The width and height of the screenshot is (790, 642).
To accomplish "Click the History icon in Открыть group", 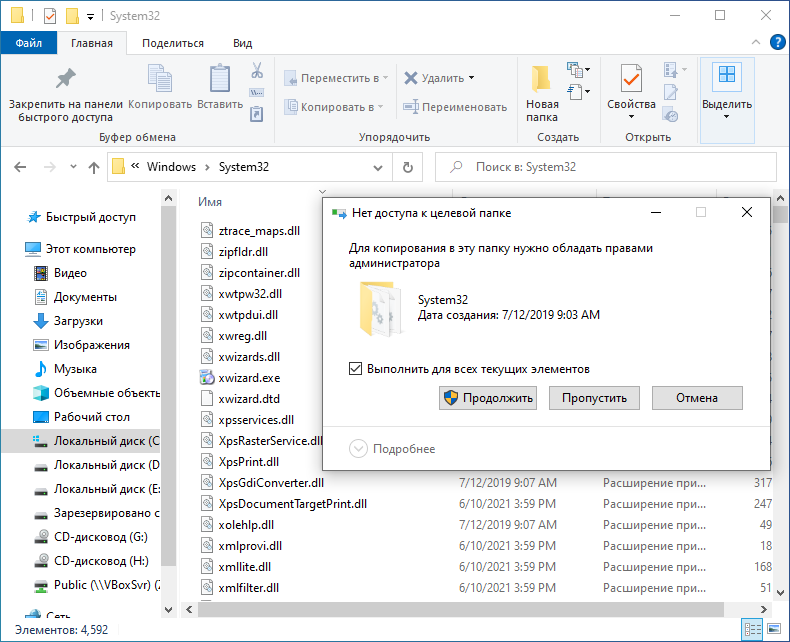I will click(x=671, y=115).
